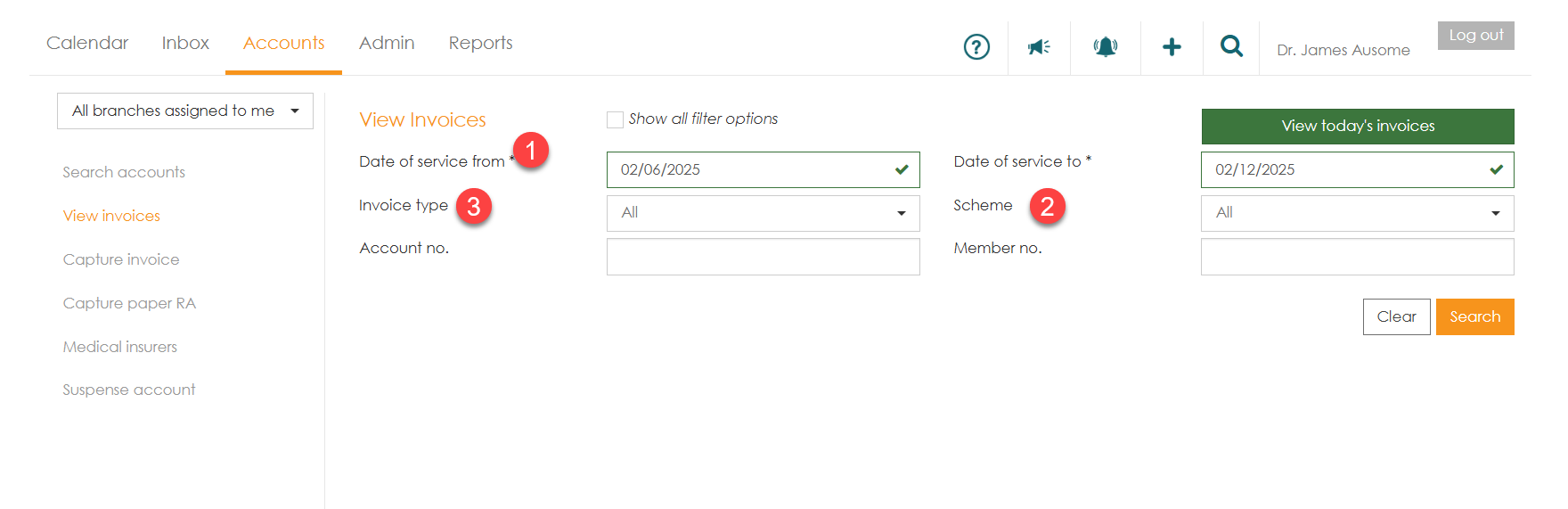Log out of the account
1568x509 pixels.
pyautogui.click(x=1475, y=36)
